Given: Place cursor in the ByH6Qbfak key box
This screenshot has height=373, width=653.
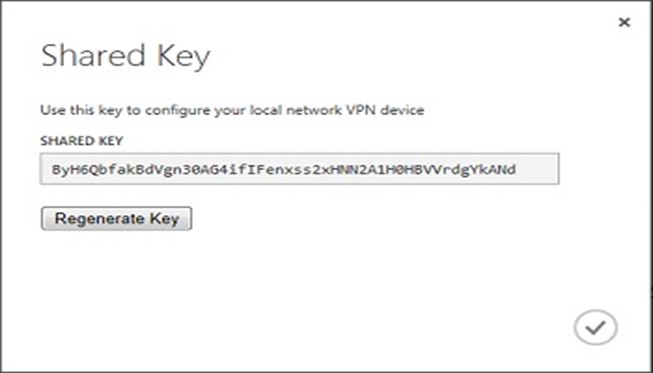Looking at the screenshot, I should tap(299, 169).
